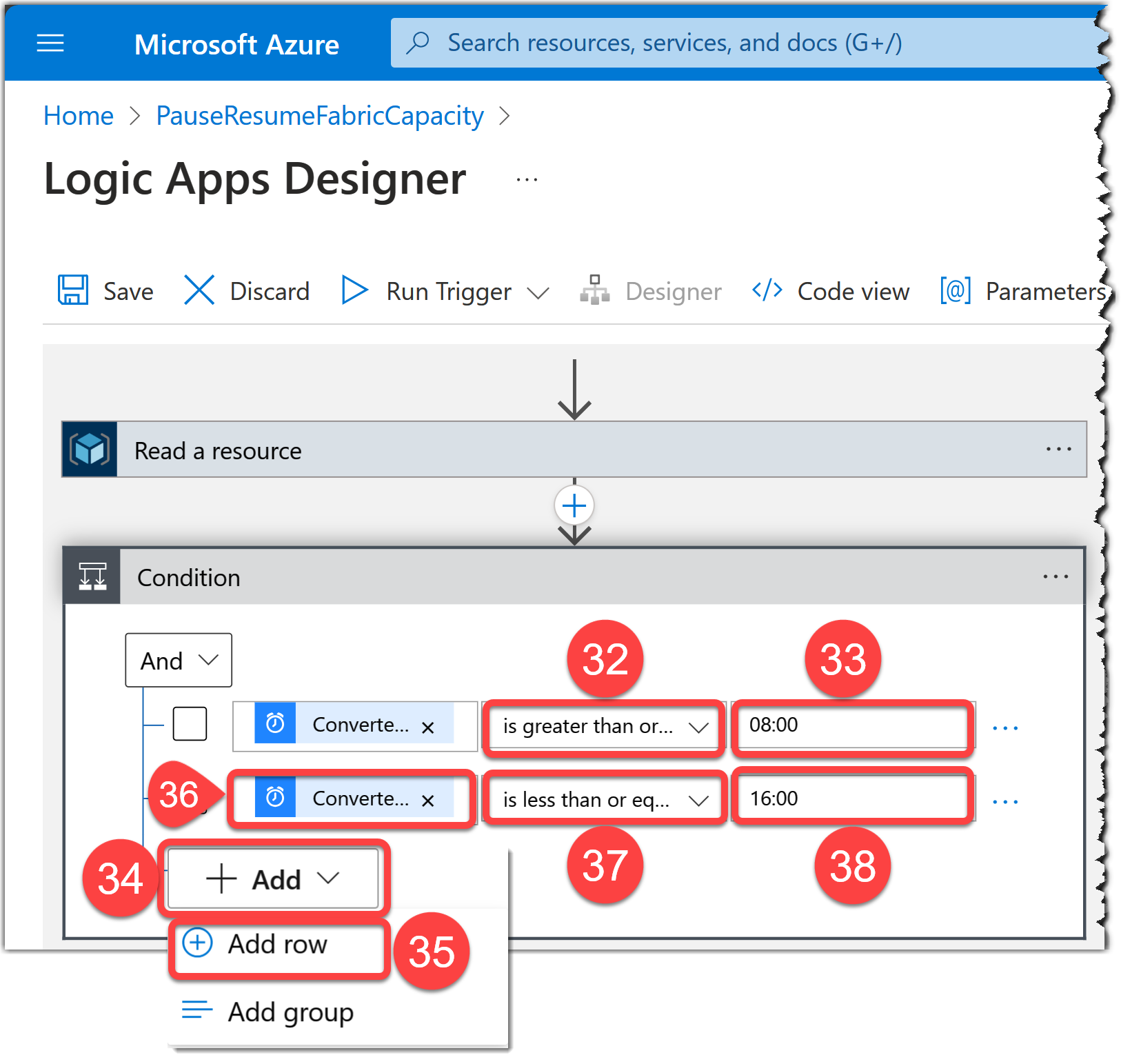Click the Designer view icon
This screenshot has width=1121, height=1064.
[x=594, y=290]
